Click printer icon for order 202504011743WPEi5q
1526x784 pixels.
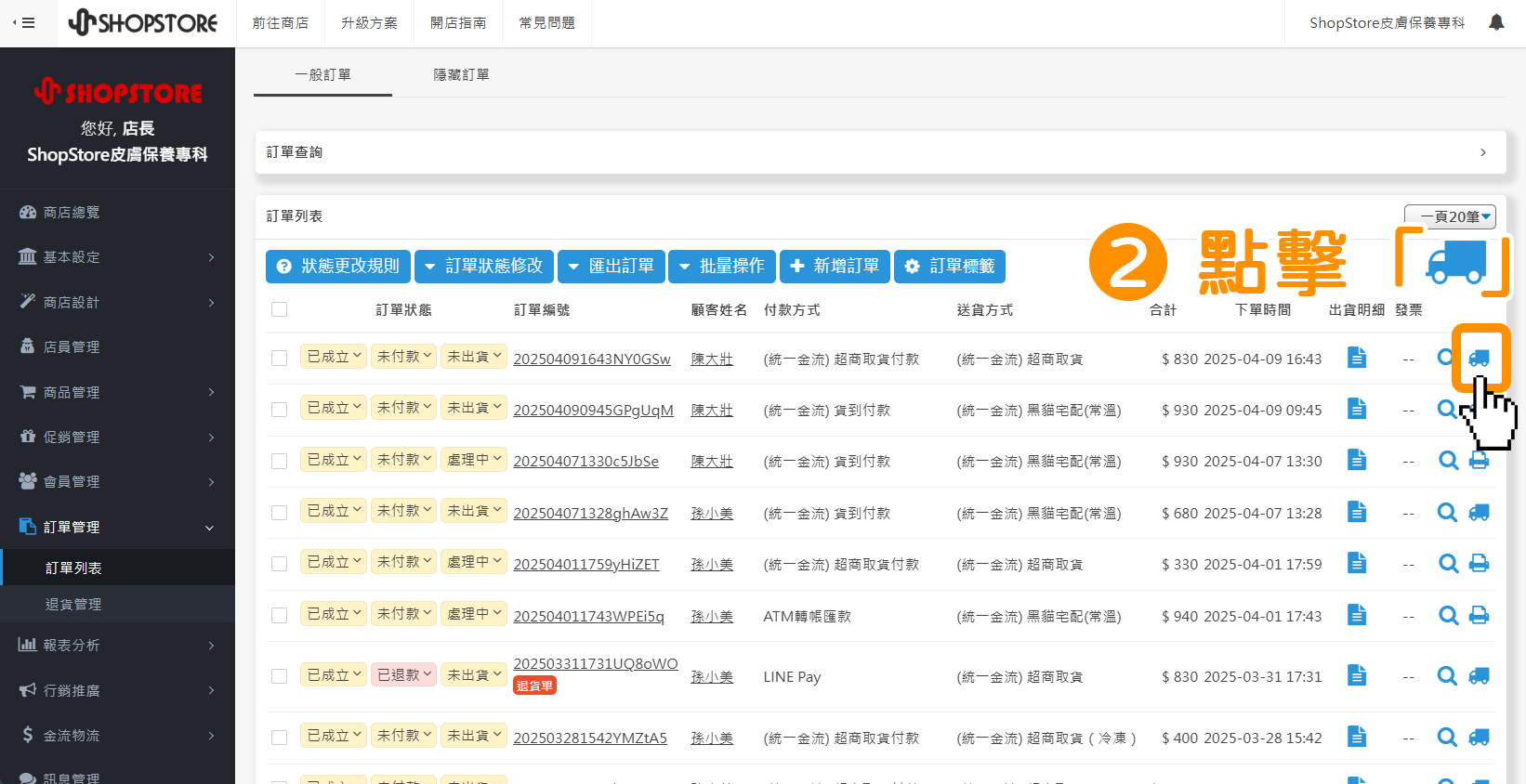coord(1479,615)
